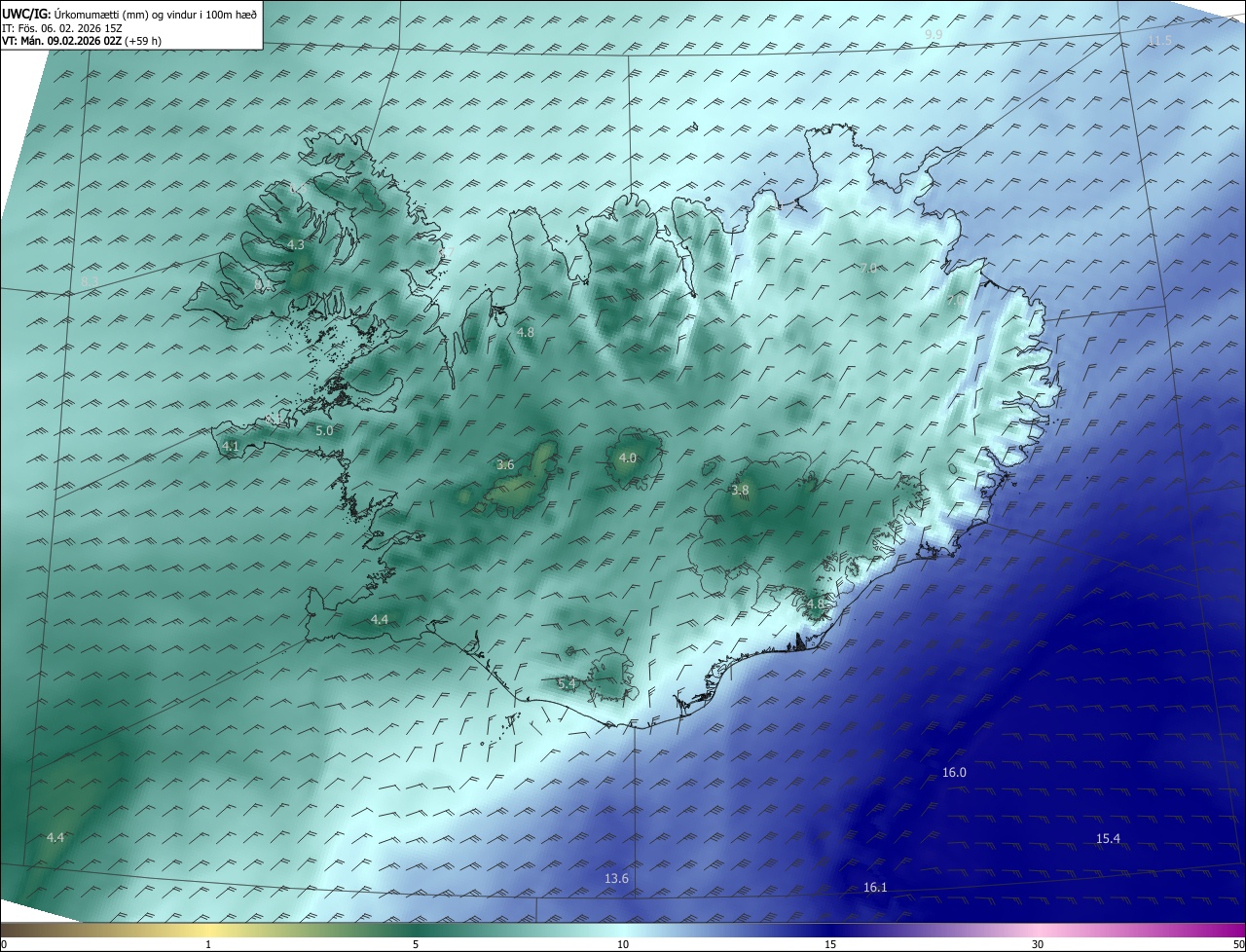Image resolution: width=1246 pixels, height=952 pixels.
Task: Click the 30 tick label on the color scale
Action: (x=1038, y=944)
